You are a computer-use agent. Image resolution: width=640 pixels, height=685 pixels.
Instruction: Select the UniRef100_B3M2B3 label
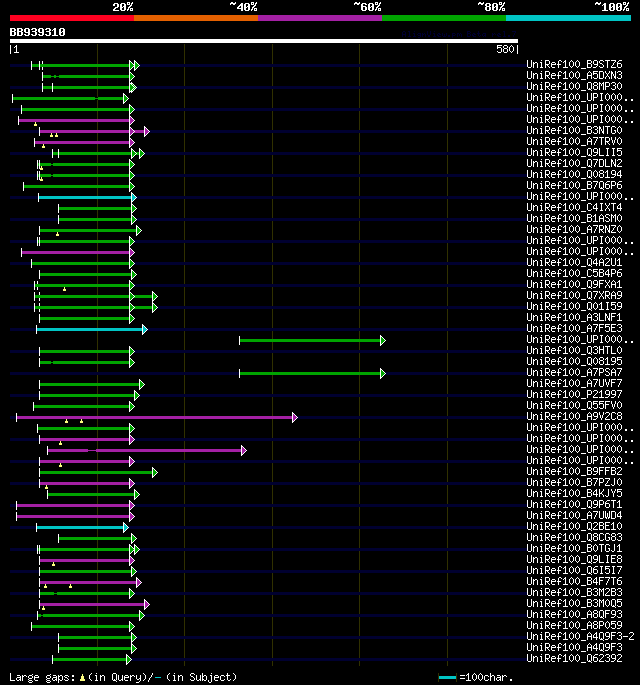pos(574,592)
